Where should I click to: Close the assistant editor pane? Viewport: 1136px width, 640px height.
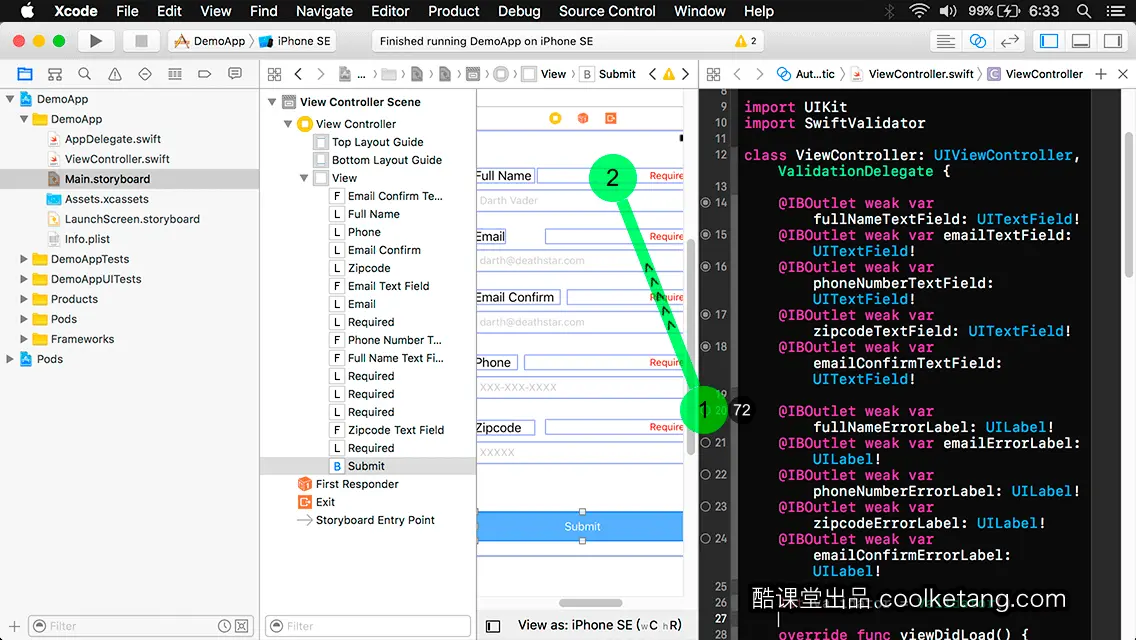[x=1123, y=74]
